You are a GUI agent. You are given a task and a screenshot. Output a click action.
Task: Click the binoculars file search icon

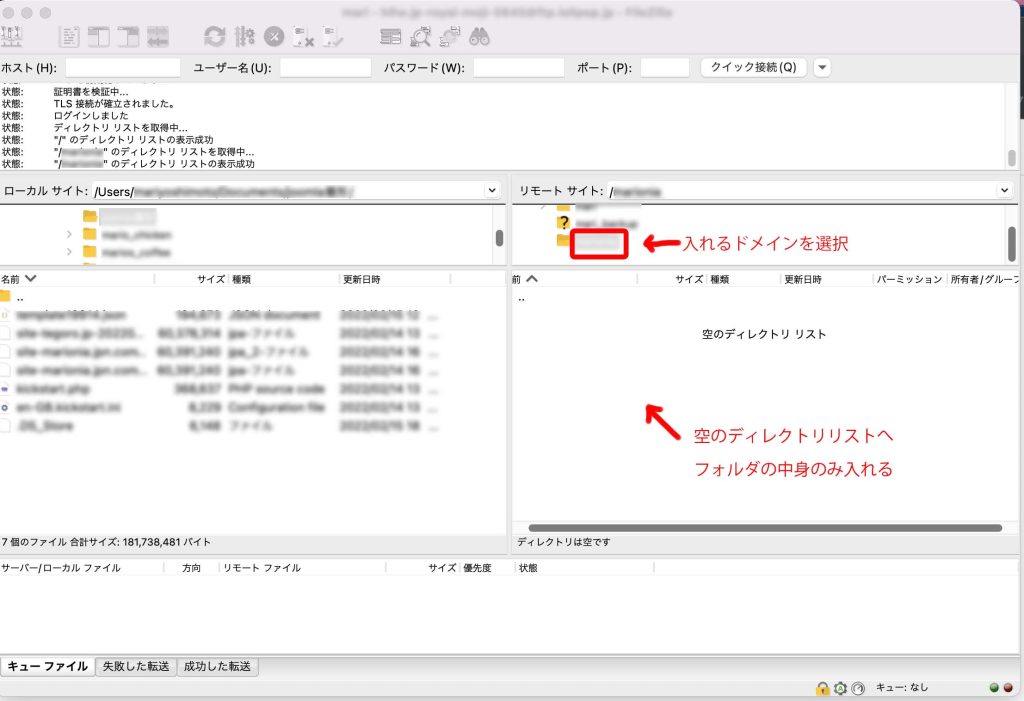point(479,37)
